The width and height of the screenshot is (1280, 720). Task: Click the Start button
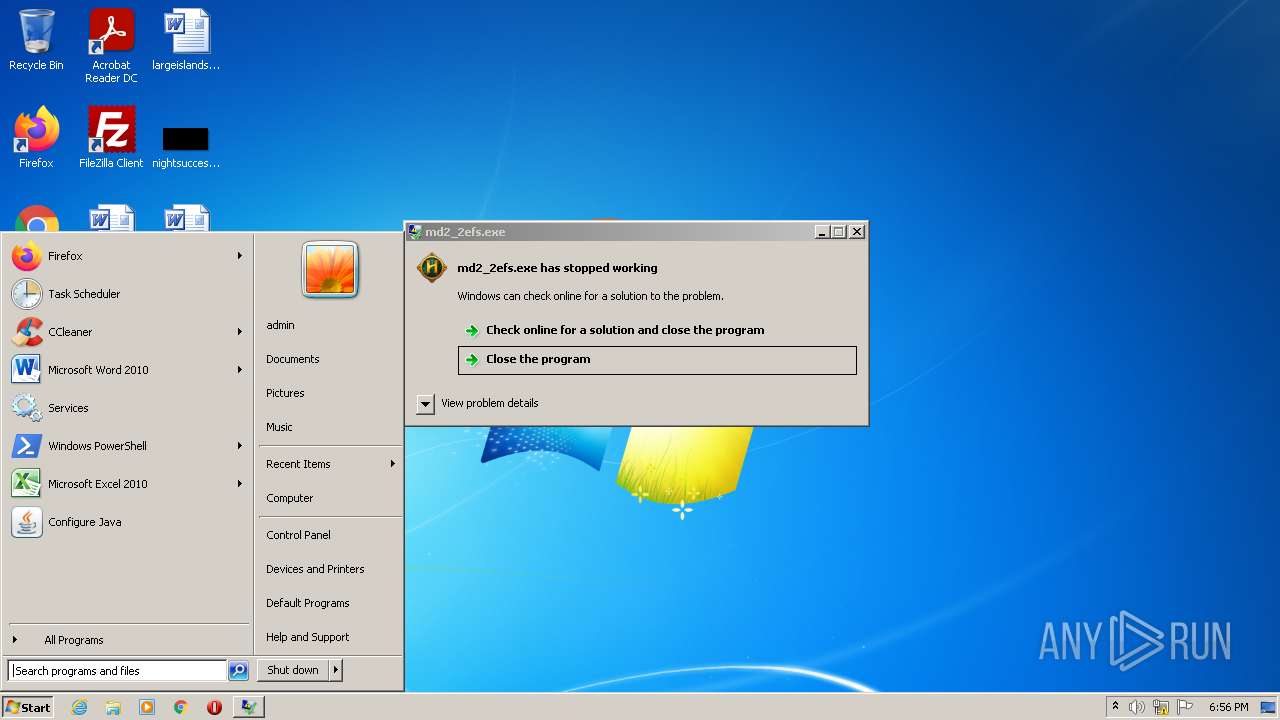point(28,707)
